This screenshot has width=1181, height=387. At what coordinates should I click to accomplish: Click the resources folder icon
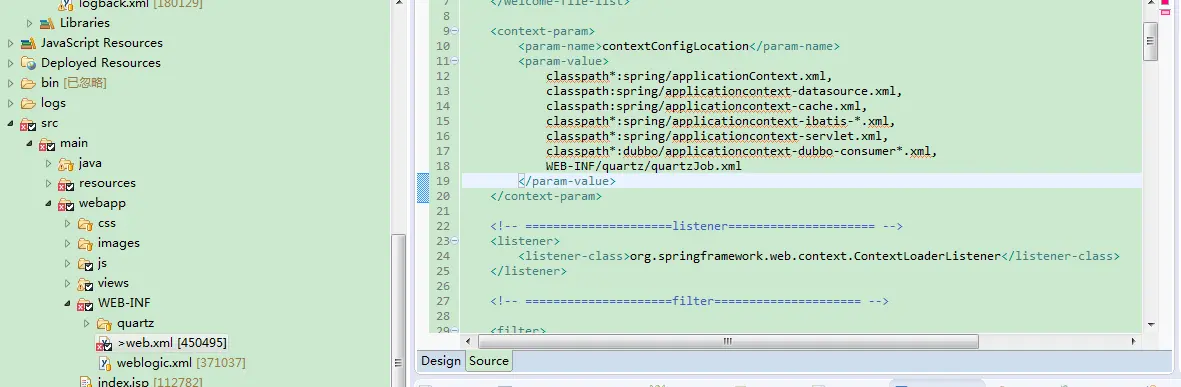[66, 184]
